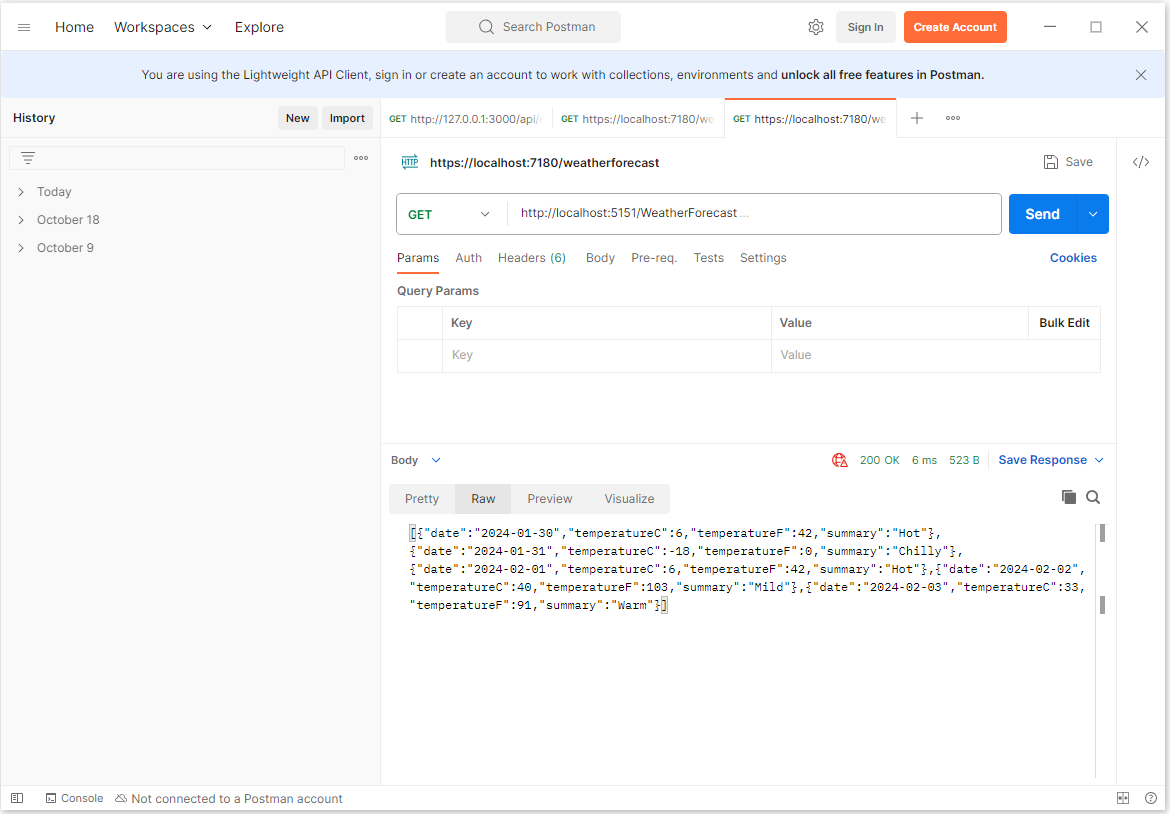Select the Pretty response view tab
This screenshot has width=1170, height=814.
422,499
